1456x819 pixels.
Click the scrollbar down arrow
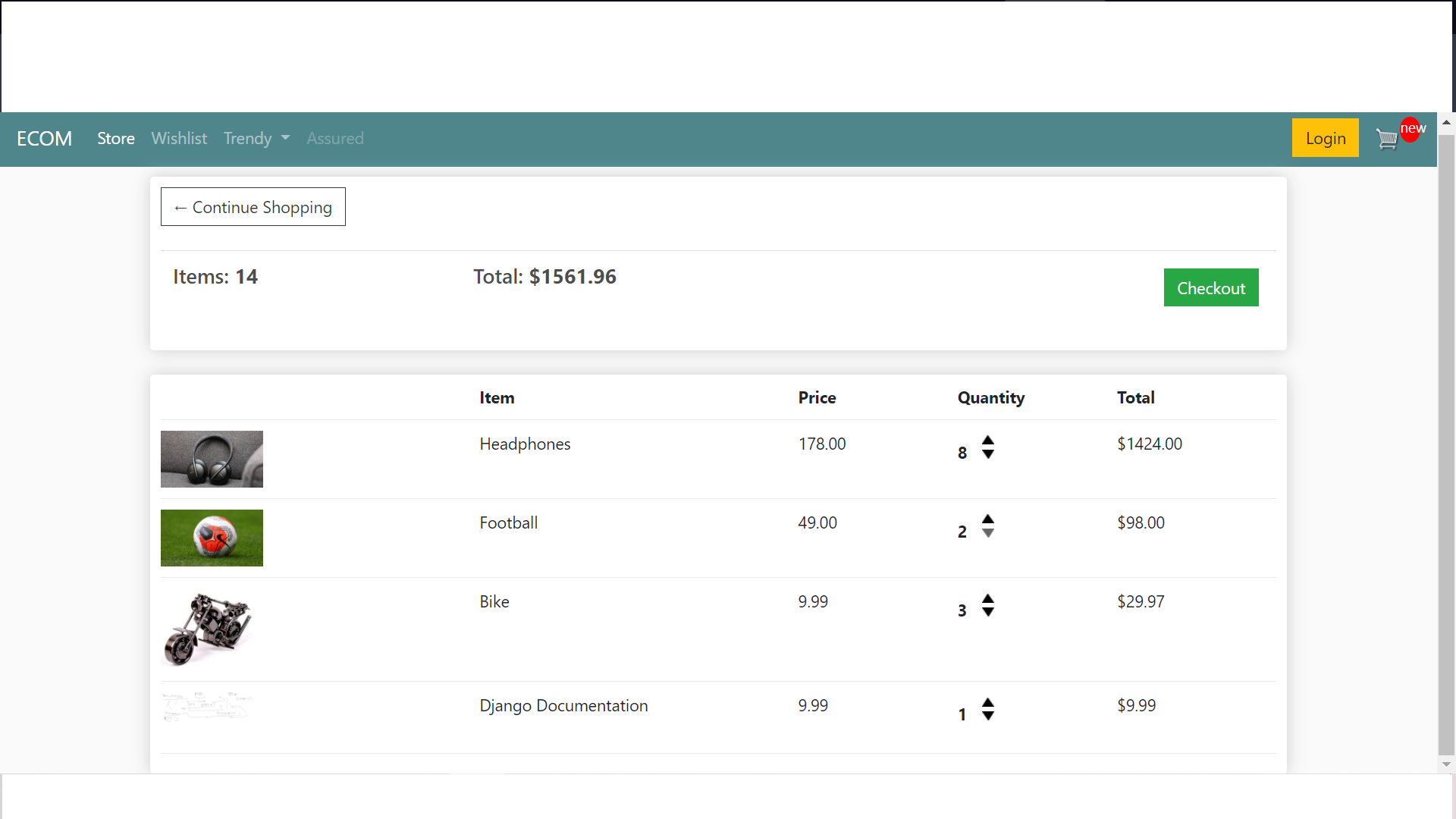[x=1447, y=764]
